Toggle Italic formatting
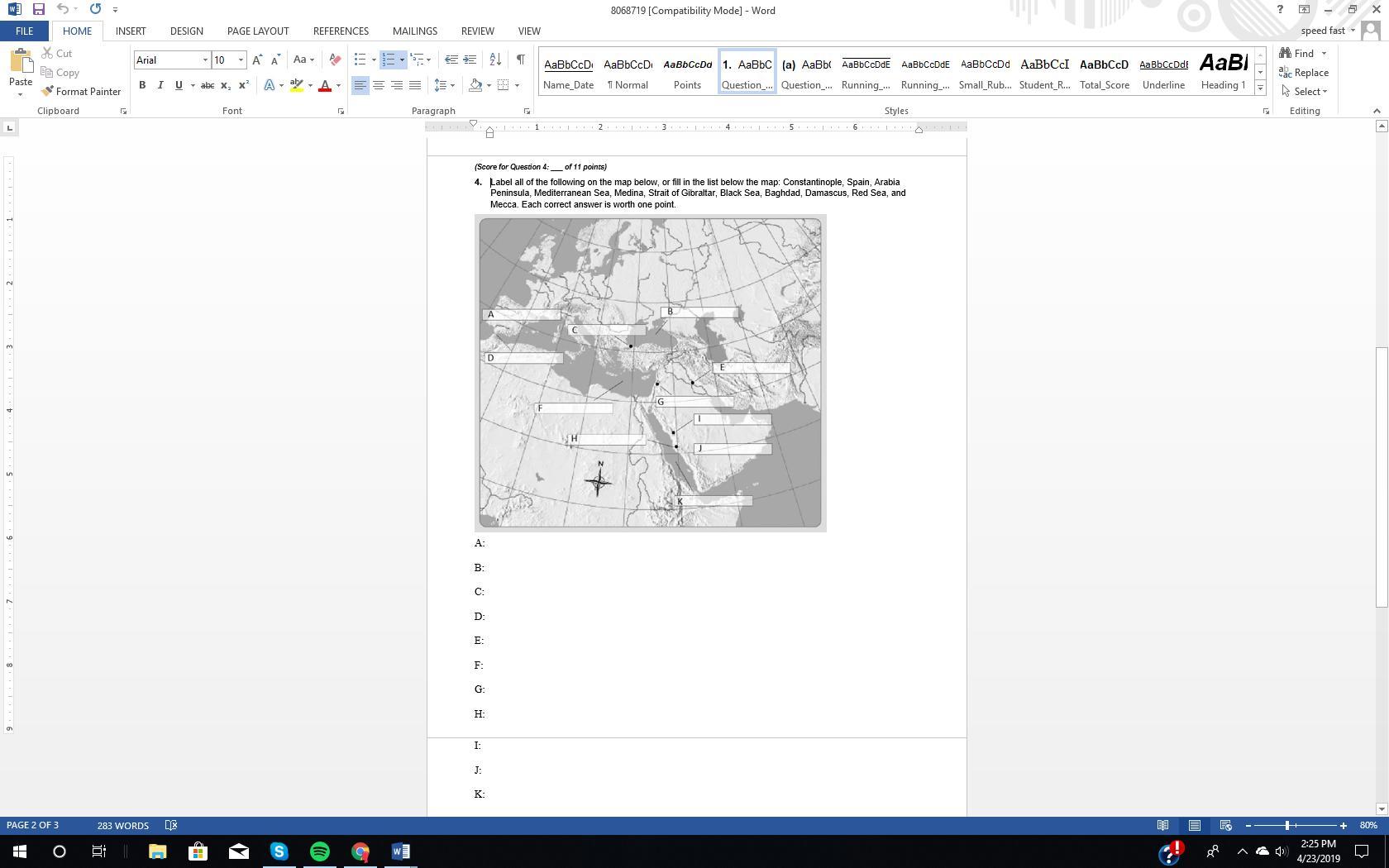 [160, 85]
